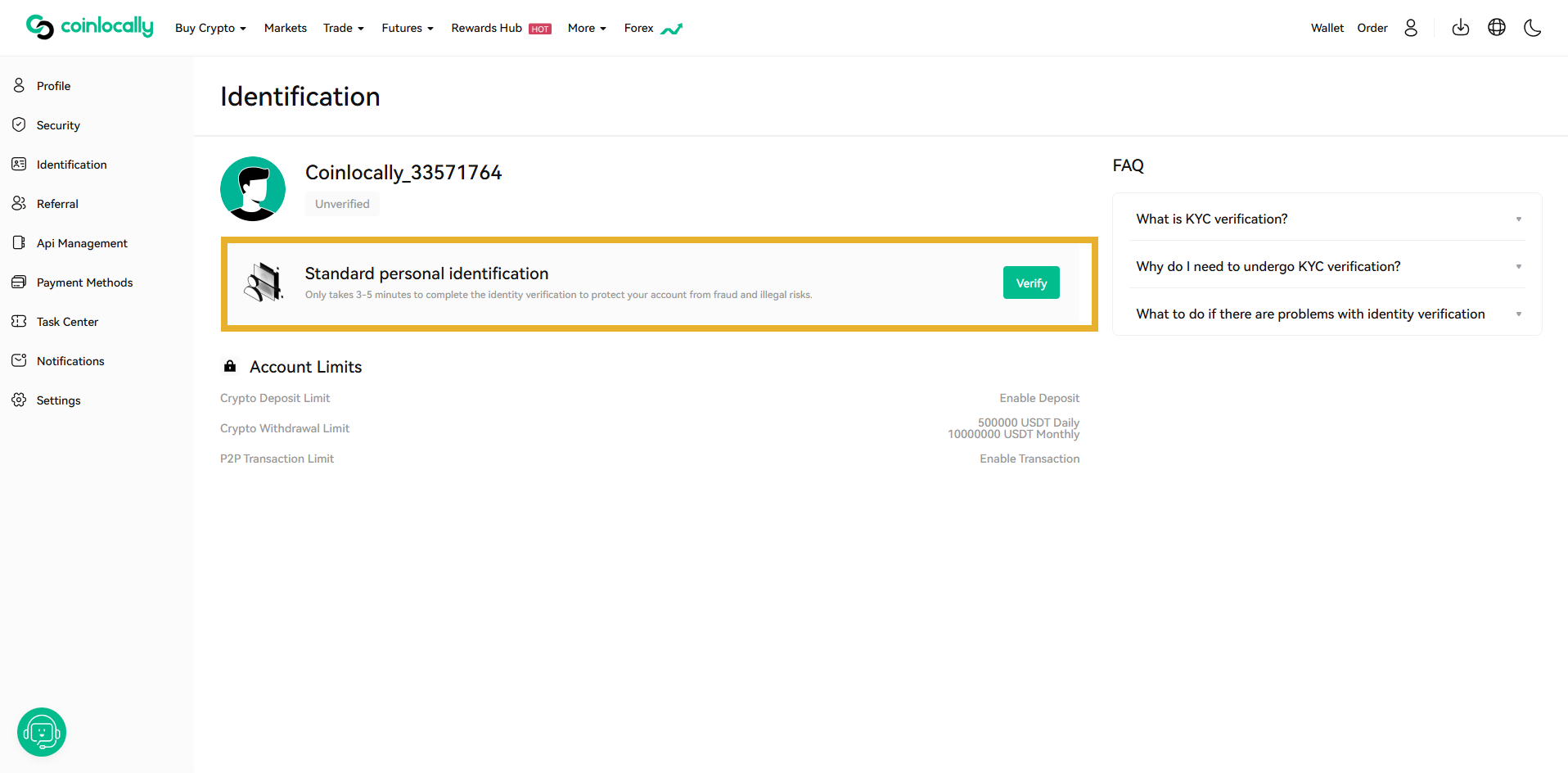
Task: Click the Coinlocally logo
Action: pyautogui.click(x=90, y=27)
